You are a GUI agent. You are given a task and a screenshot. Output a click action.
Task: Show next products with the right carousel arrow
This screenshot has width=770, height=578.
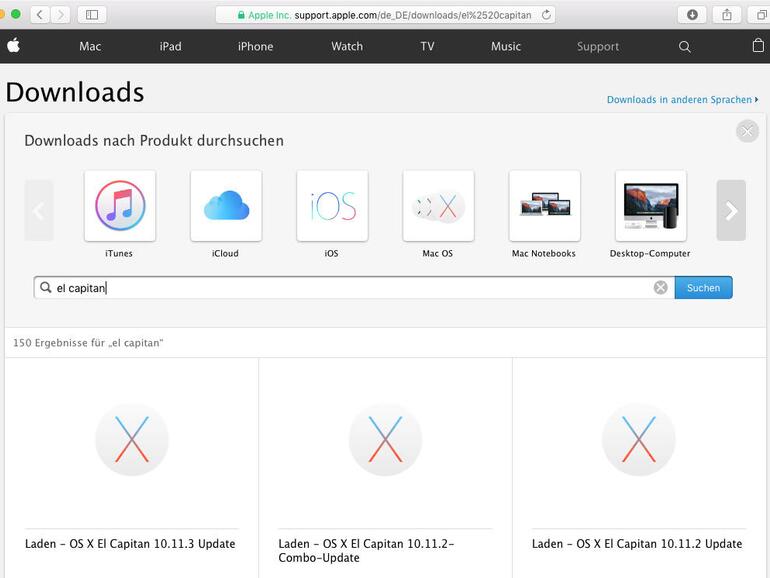point(731,211)
